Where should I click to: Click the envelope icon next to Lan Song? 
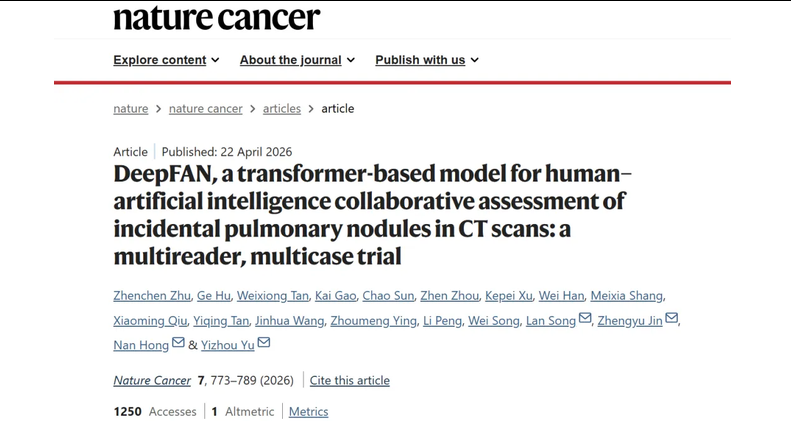pyautogui.click(x=585, y=318)
